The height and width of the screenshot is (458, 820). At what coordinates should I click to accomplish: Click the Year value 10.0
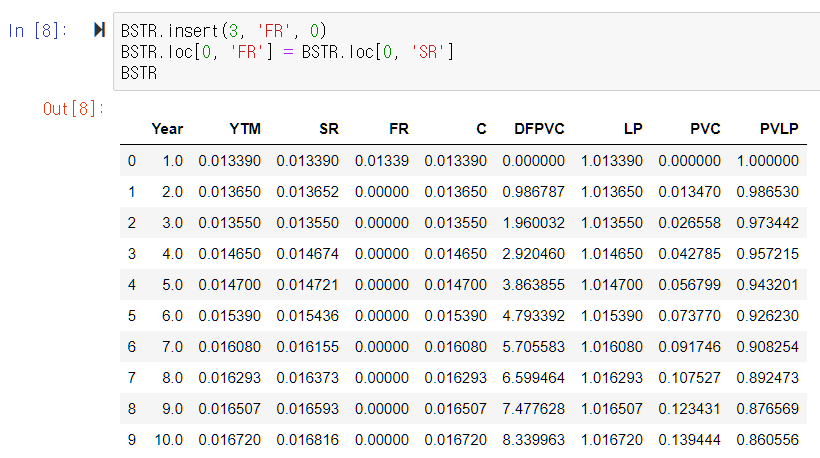pos(169,440)
